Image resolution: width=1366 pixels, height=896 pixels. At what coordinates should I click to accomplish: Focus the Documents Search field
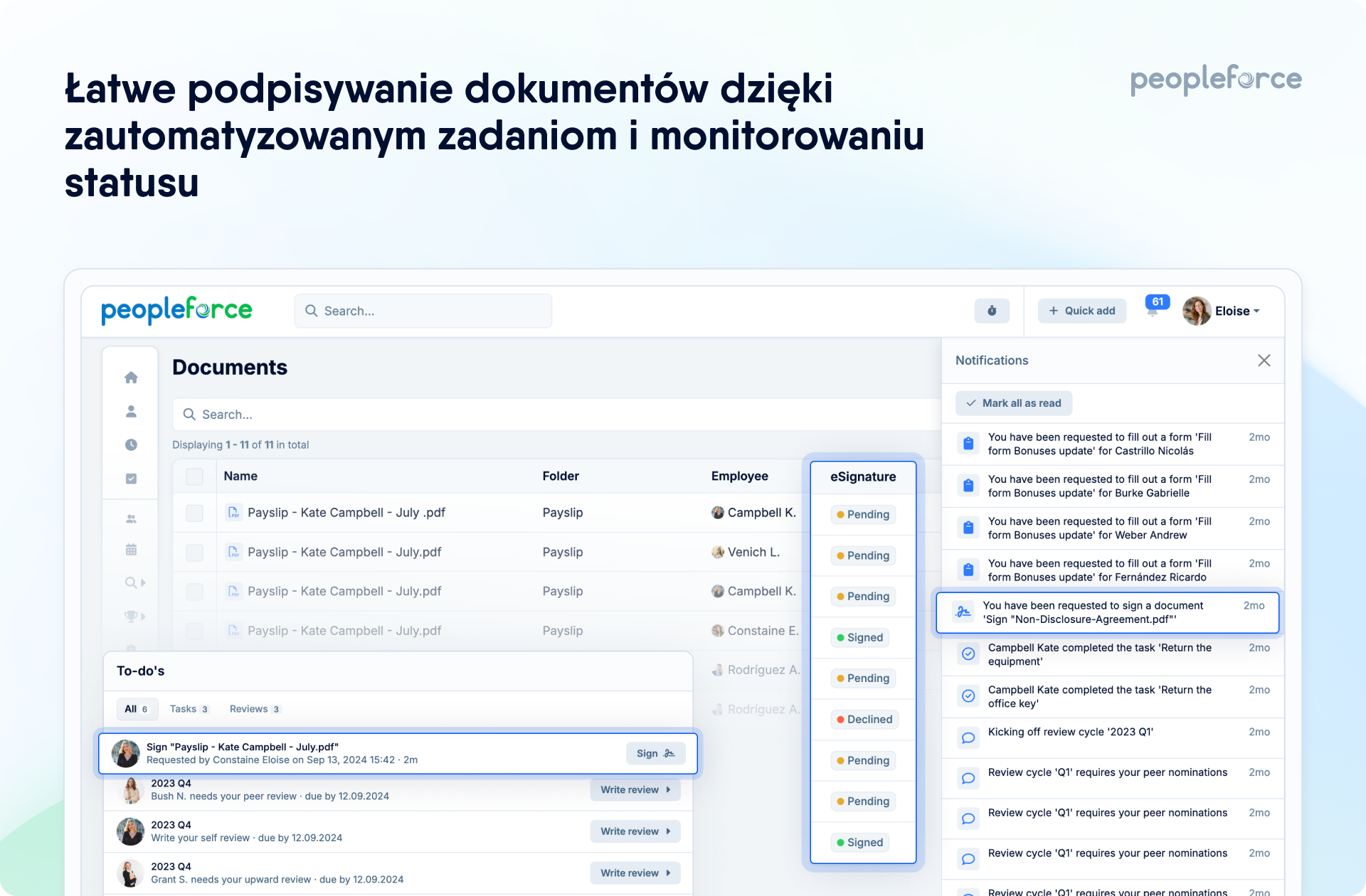556,414
